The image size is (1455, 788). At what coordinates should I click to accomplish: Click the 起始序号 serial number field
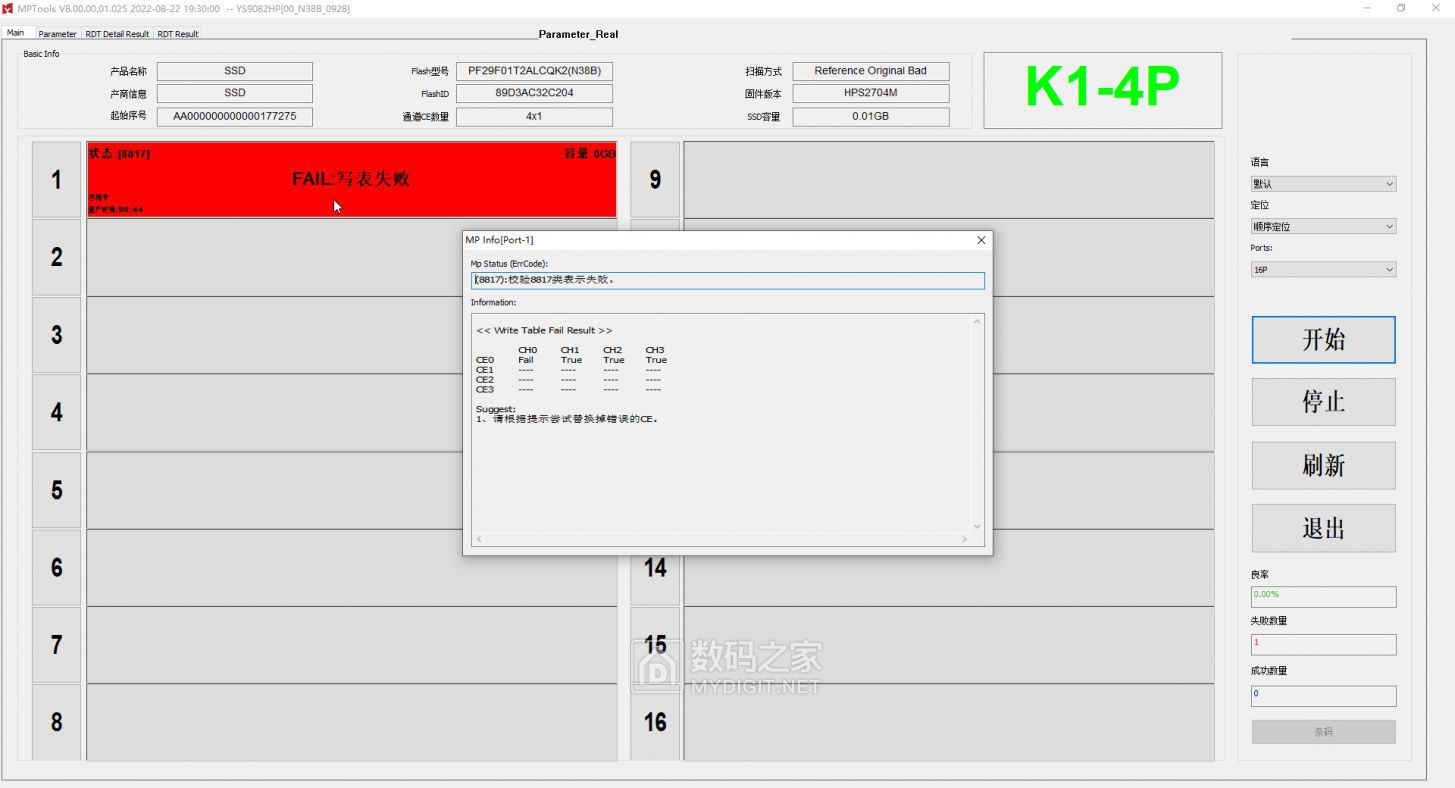click(x=234, y=116)
